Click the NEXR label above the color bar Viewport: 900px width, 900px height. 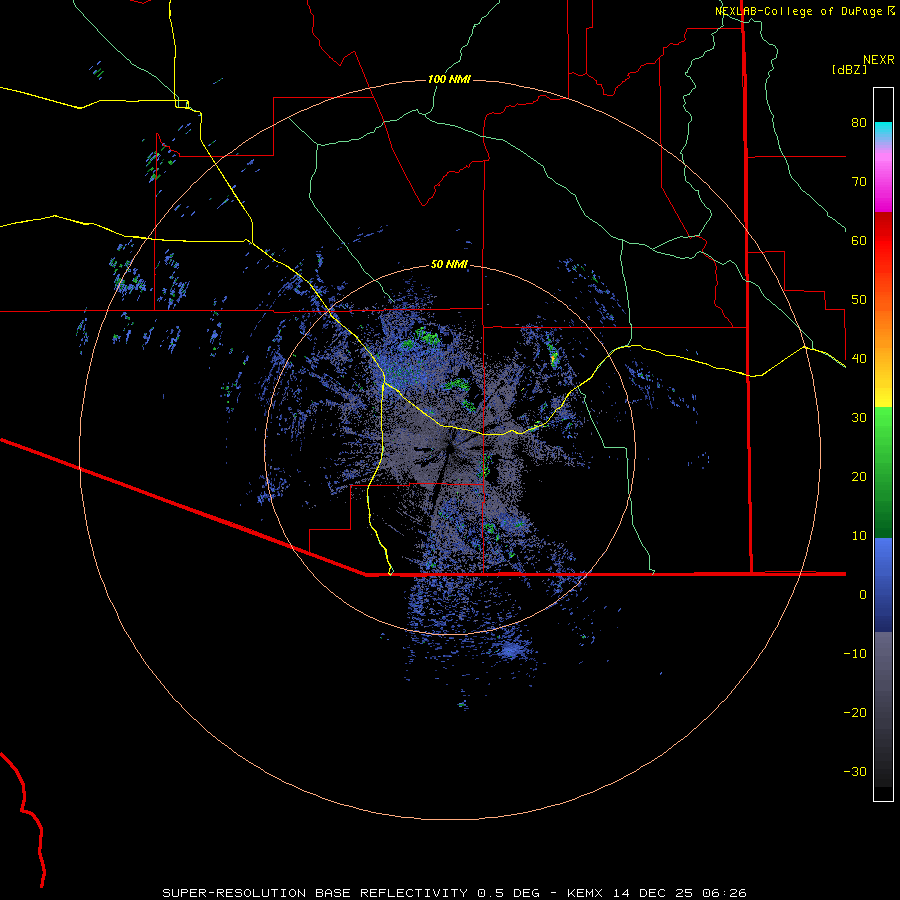pyautogui.click(x=878, y=60)
